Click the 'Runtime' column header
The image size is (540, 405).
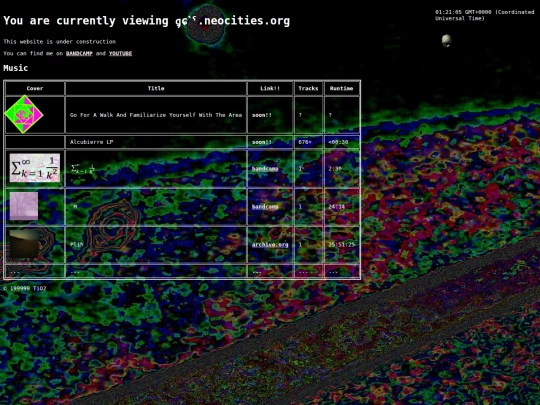point(342,89)
